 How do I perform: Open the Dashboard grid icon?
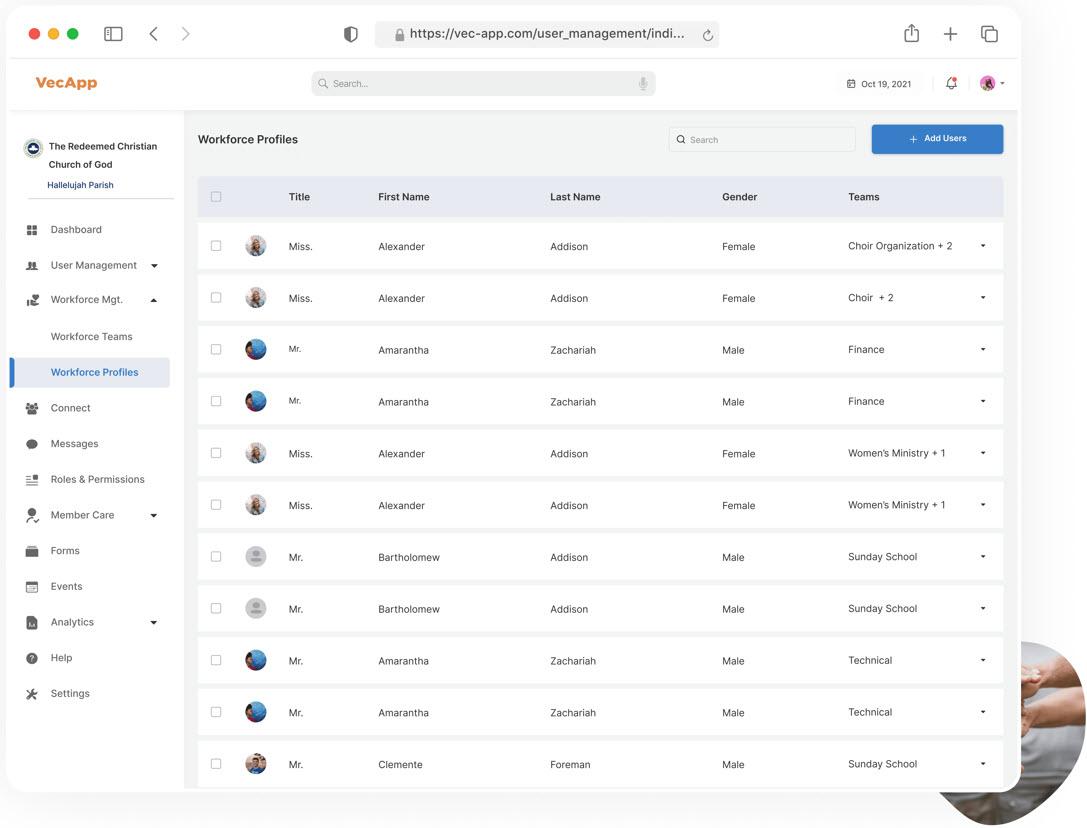[x=32, y=230]
